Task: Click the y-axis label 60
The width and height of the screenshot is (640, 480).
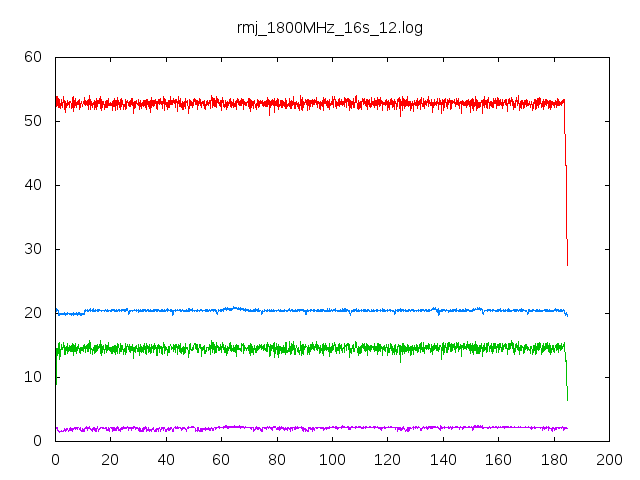Action: (x=33, y=57)
